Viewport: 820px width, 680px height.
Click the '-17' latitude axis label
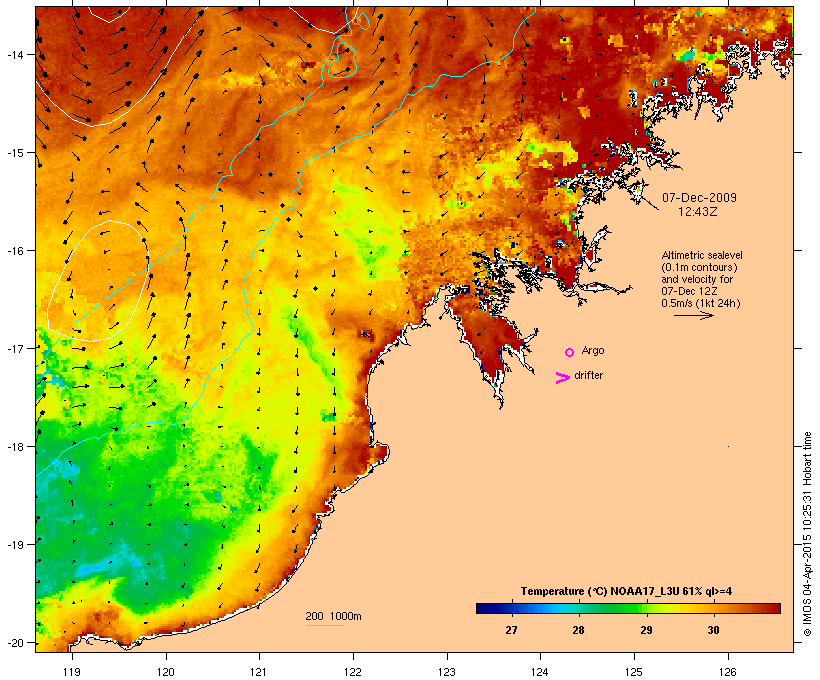14,348
